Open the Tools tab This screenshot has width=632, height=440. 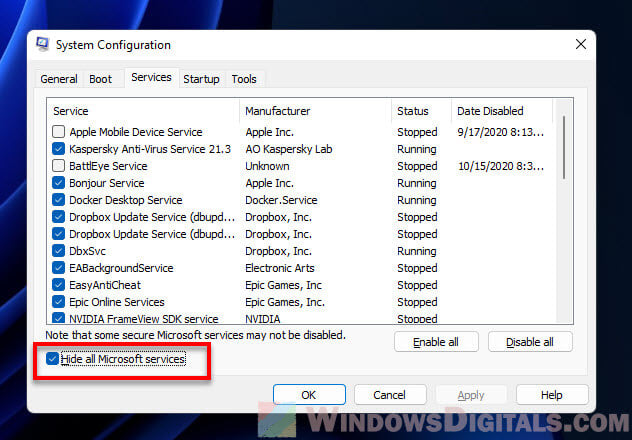tap(244, 79)
